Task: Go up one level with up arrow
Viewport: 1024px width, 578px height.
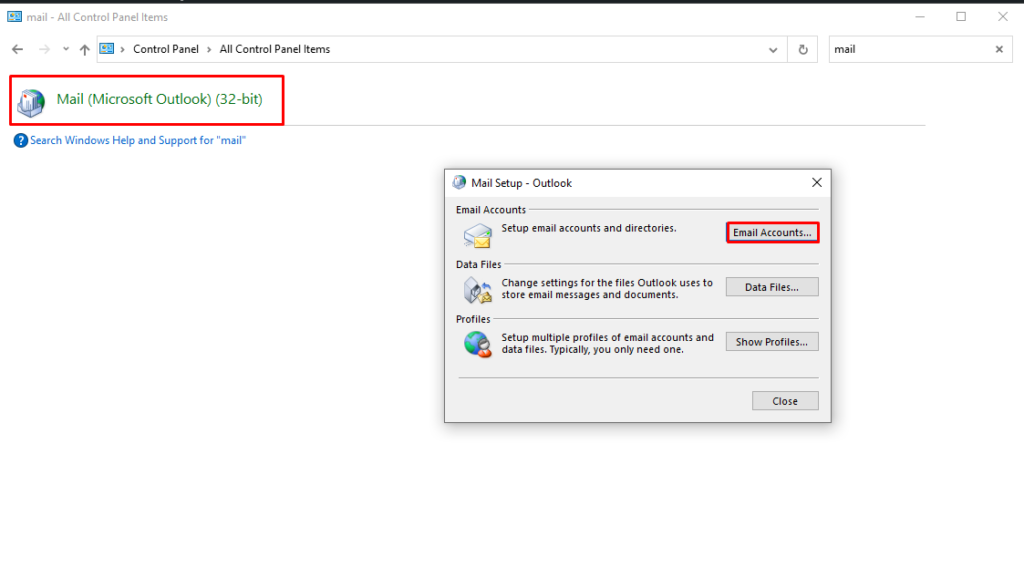Action: [x=84, y=49]
